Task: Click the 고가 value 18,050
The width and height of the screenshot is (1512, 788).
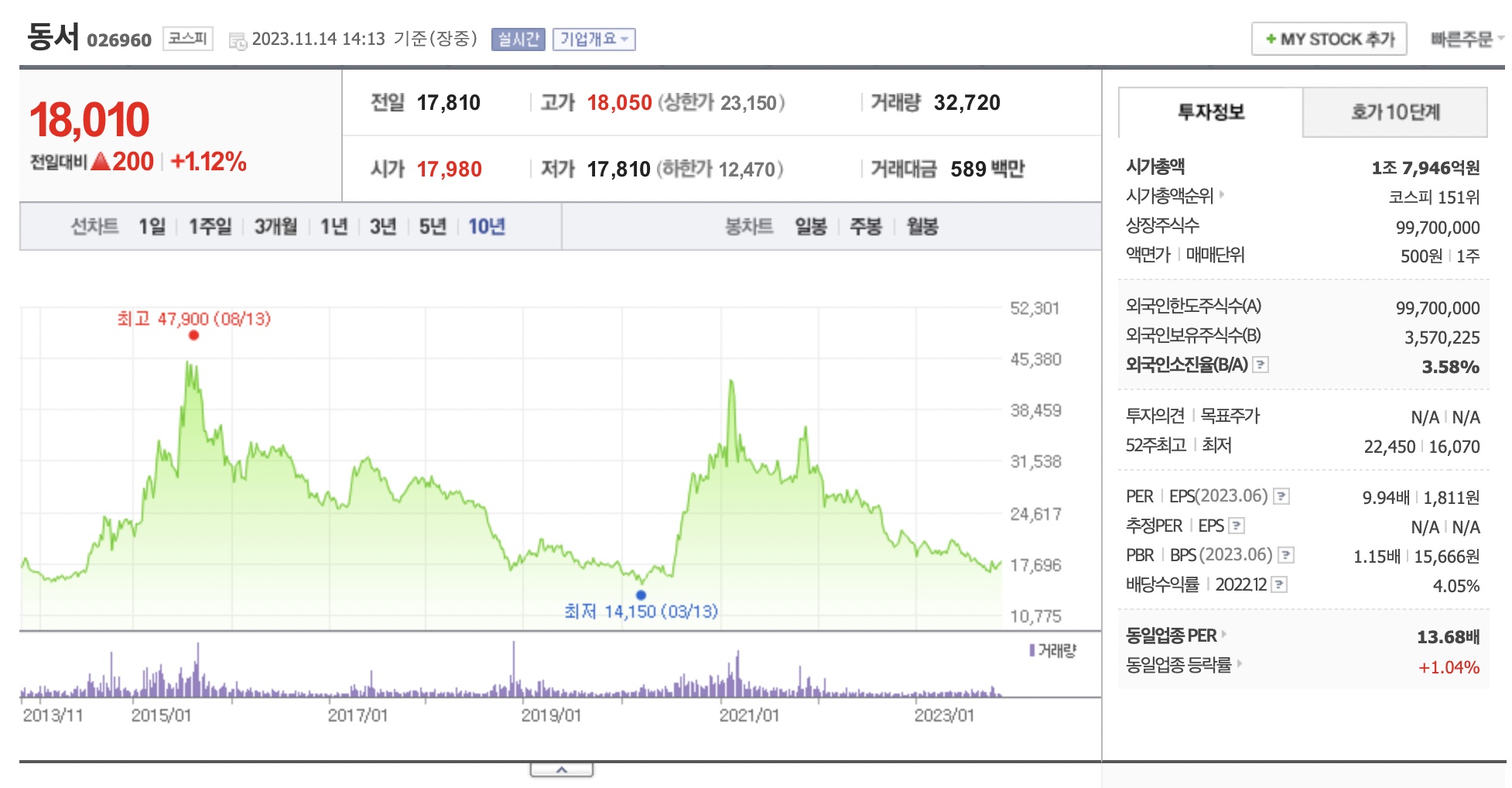Action: [x=619, y=102]
